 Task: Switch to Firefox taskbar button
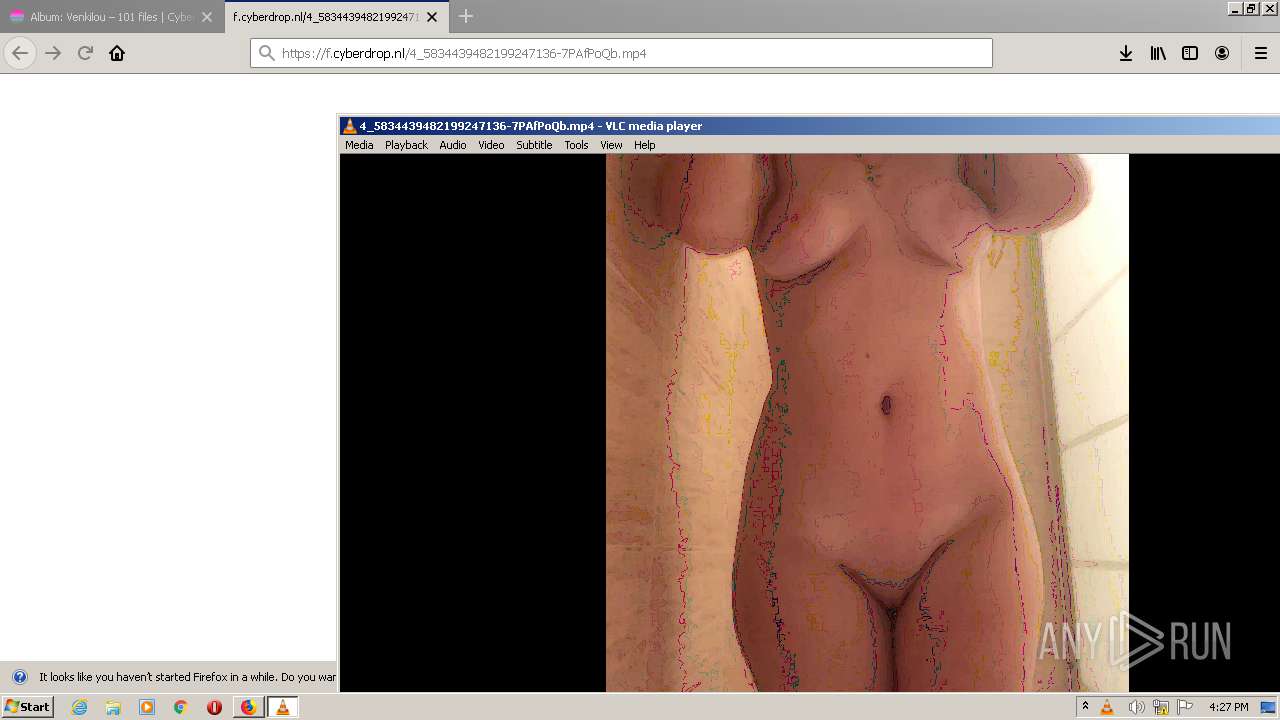(x=248, y=707)
